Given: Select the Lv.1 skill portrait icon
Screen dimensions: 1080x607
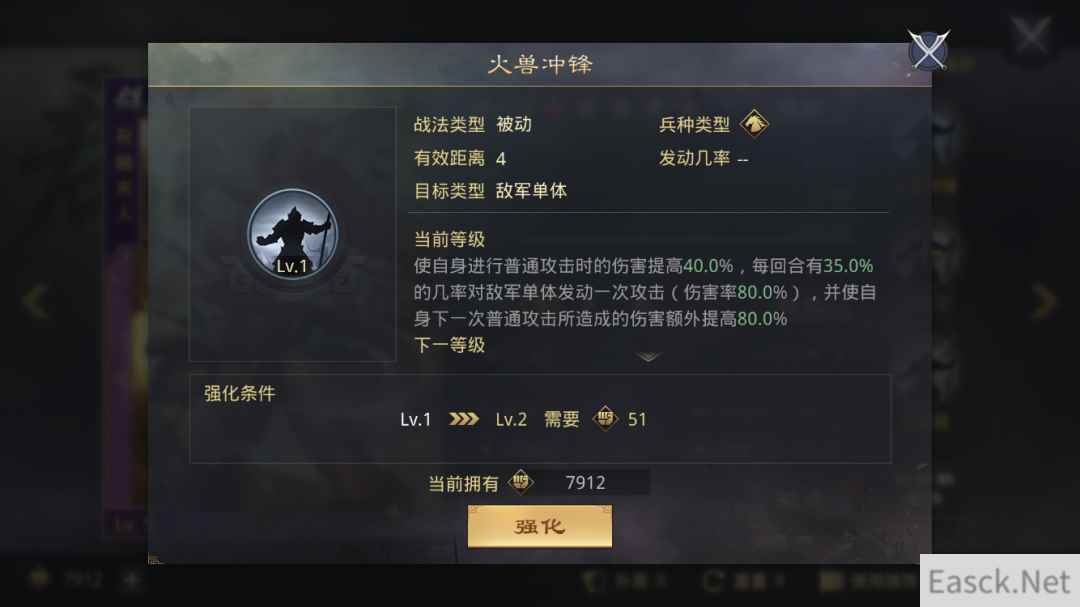Looking at the screenshot, I should (x=293, y=234).
